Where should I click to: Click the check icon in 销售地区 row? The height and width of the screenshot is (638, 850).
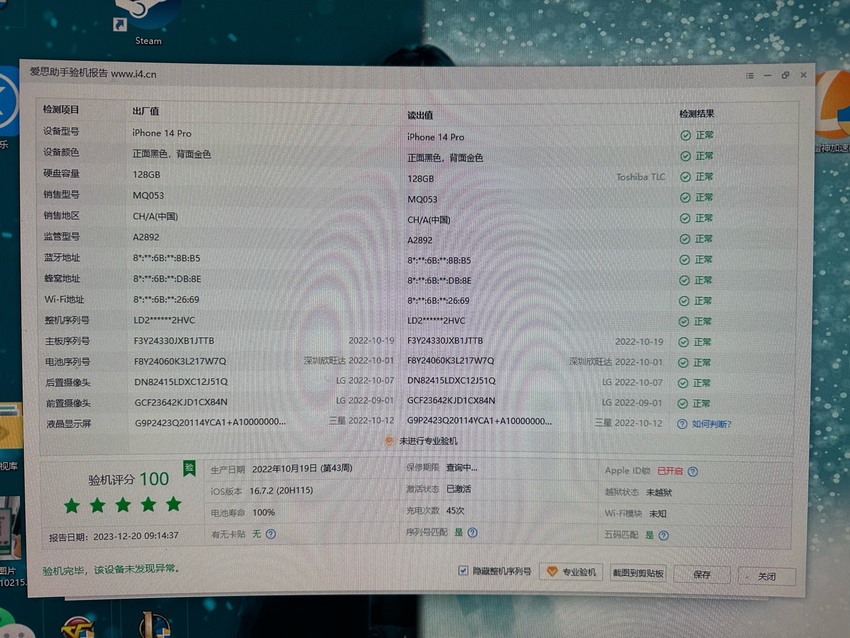(x=685, y=218)
